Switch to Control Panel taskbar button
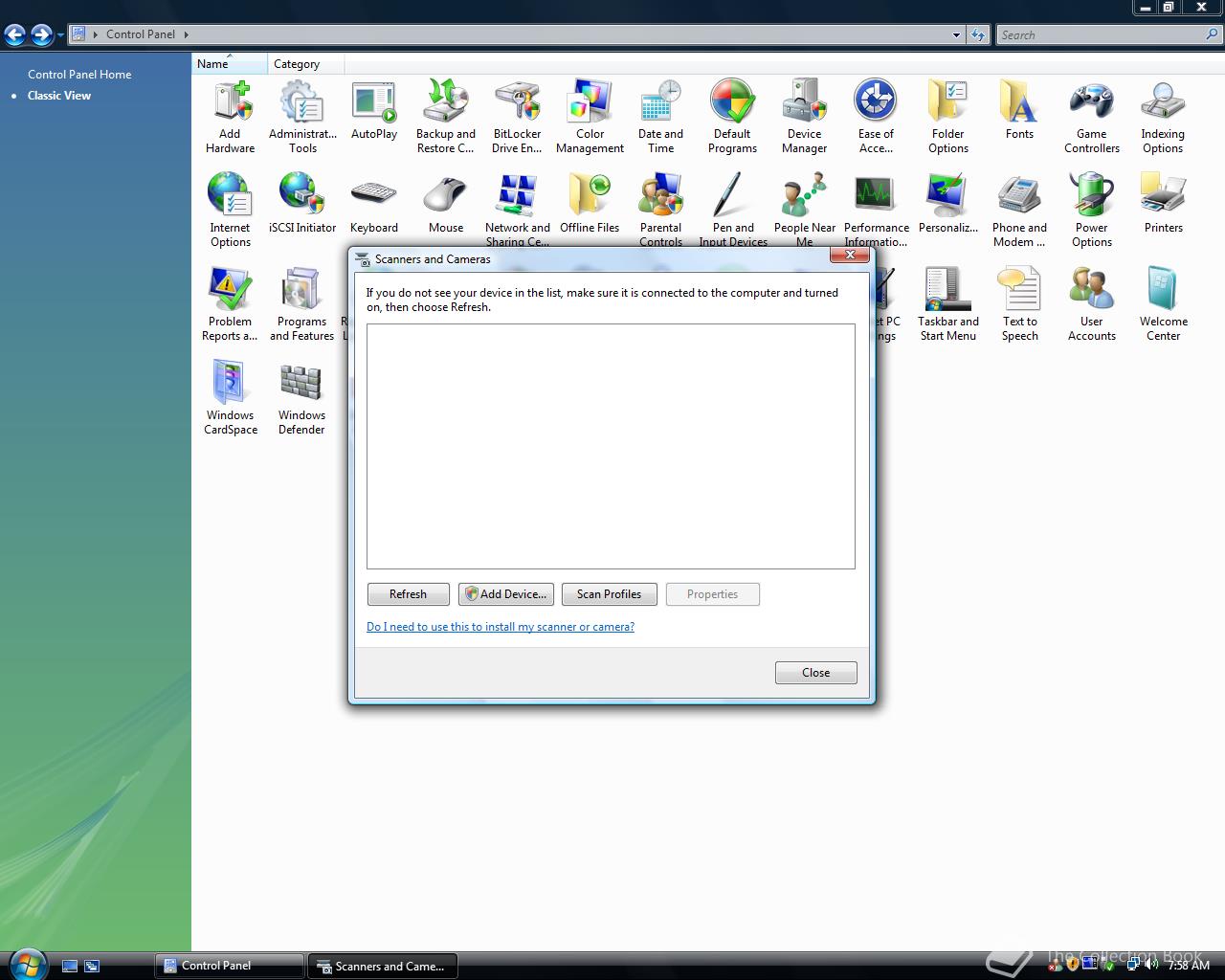This screenshot has width=1225, height=980. tap(230, 966)
